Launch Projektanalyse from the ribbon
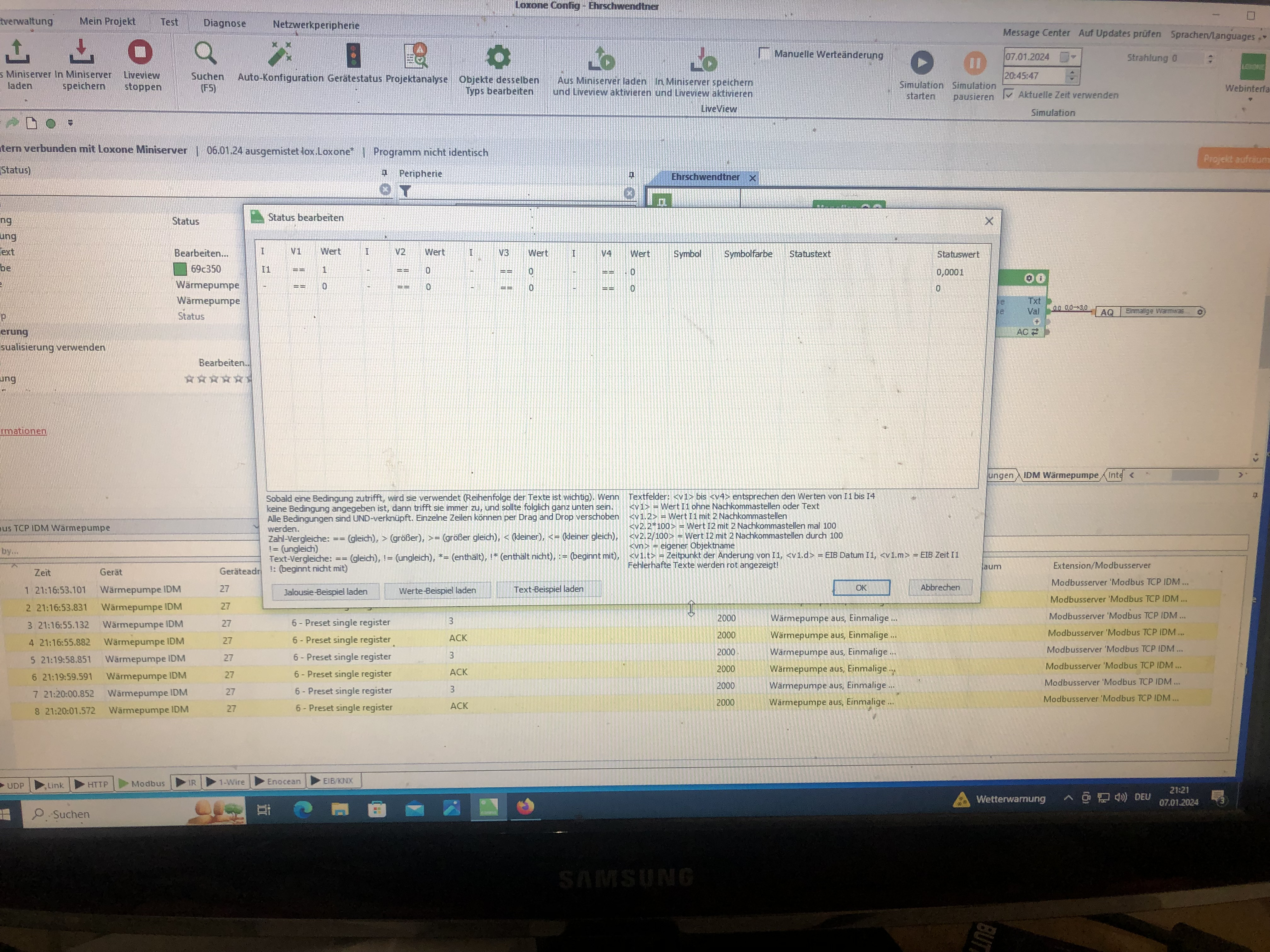Image resolution: width=1270 pixels, height=952 pixels. click(416, 56)
